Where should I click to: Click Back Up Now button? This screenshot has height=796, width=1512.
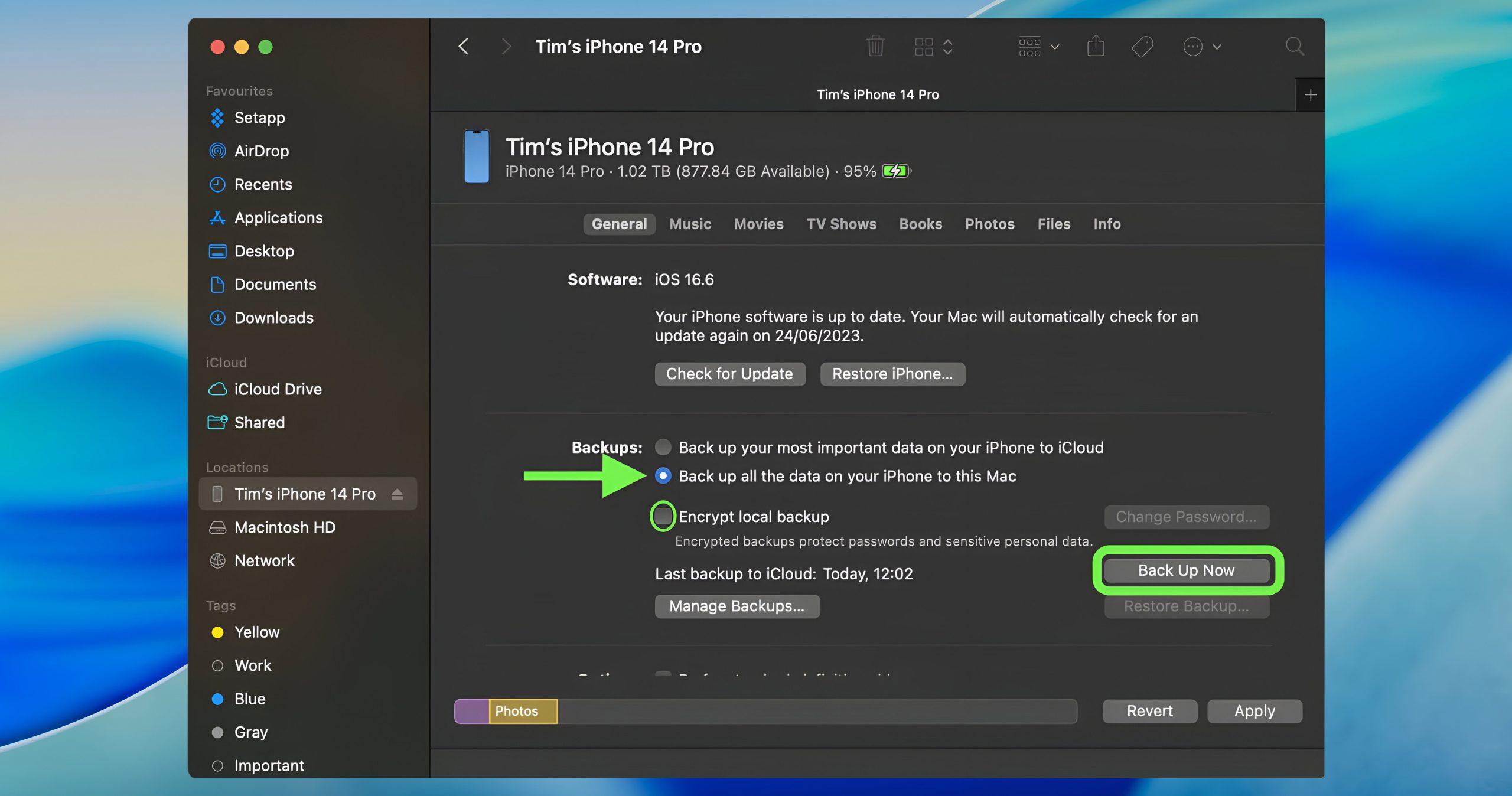pyautogui.click(x=1187, y=570)
